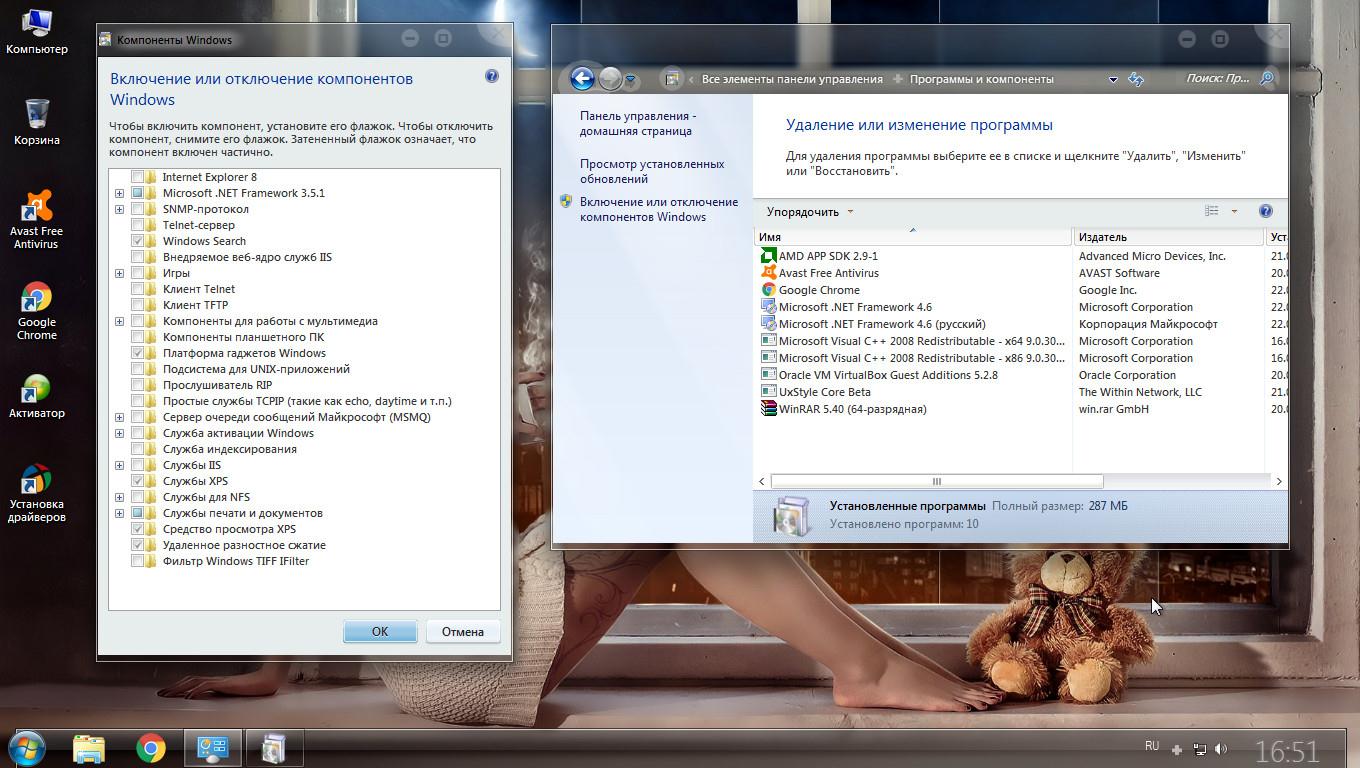
Task: Expand the Служба активации Windows node
Action: pyautogui.click(x=119, y=433)
